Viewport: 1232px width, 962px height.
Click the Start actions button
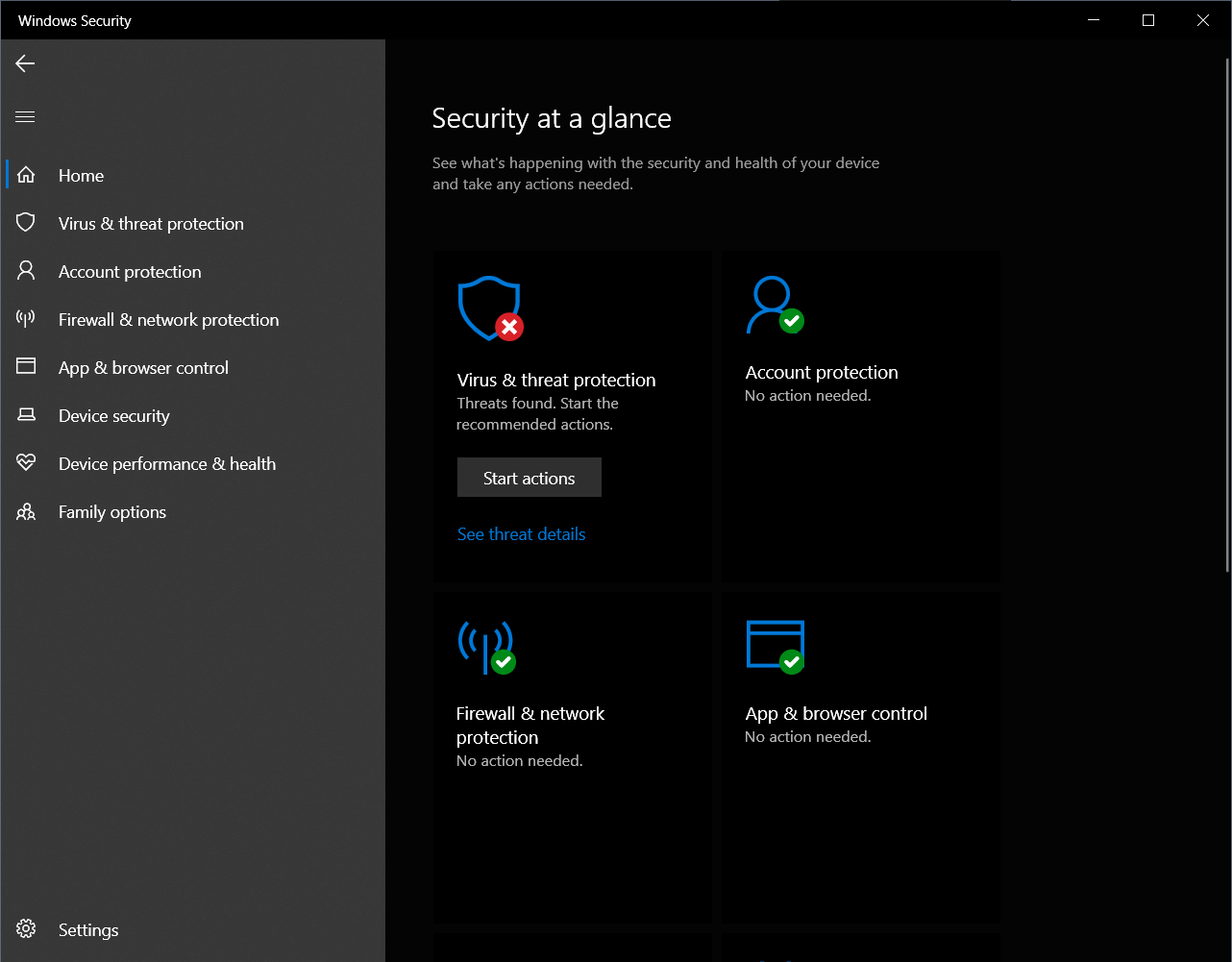530,478
